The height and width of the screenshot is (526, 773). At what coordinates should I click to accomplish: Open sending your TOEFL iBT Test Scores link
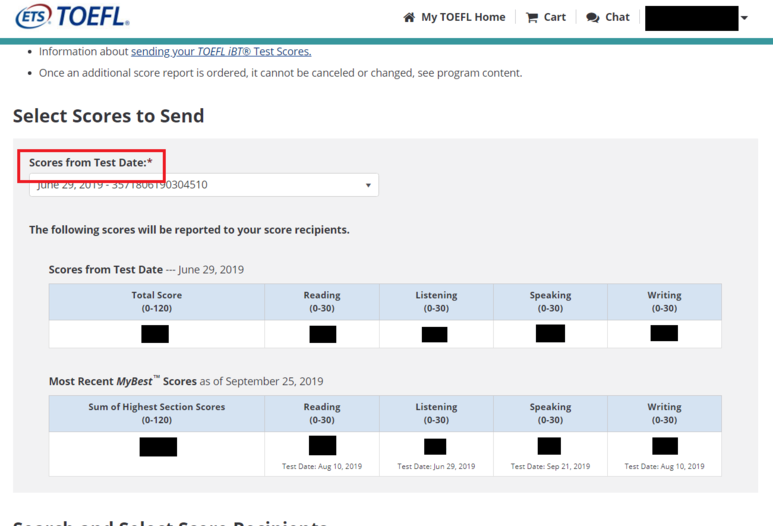pos(221,51)
